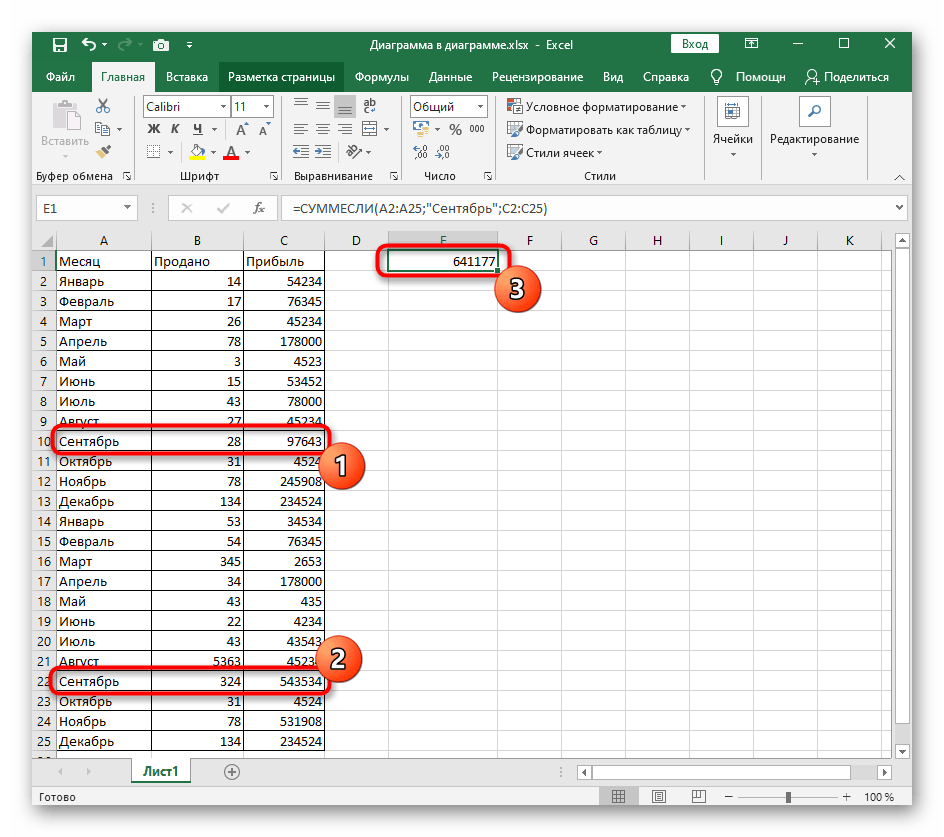Apply underline formatting (Ч)
This screenshot has width=944, height=837.
point(197,129)
